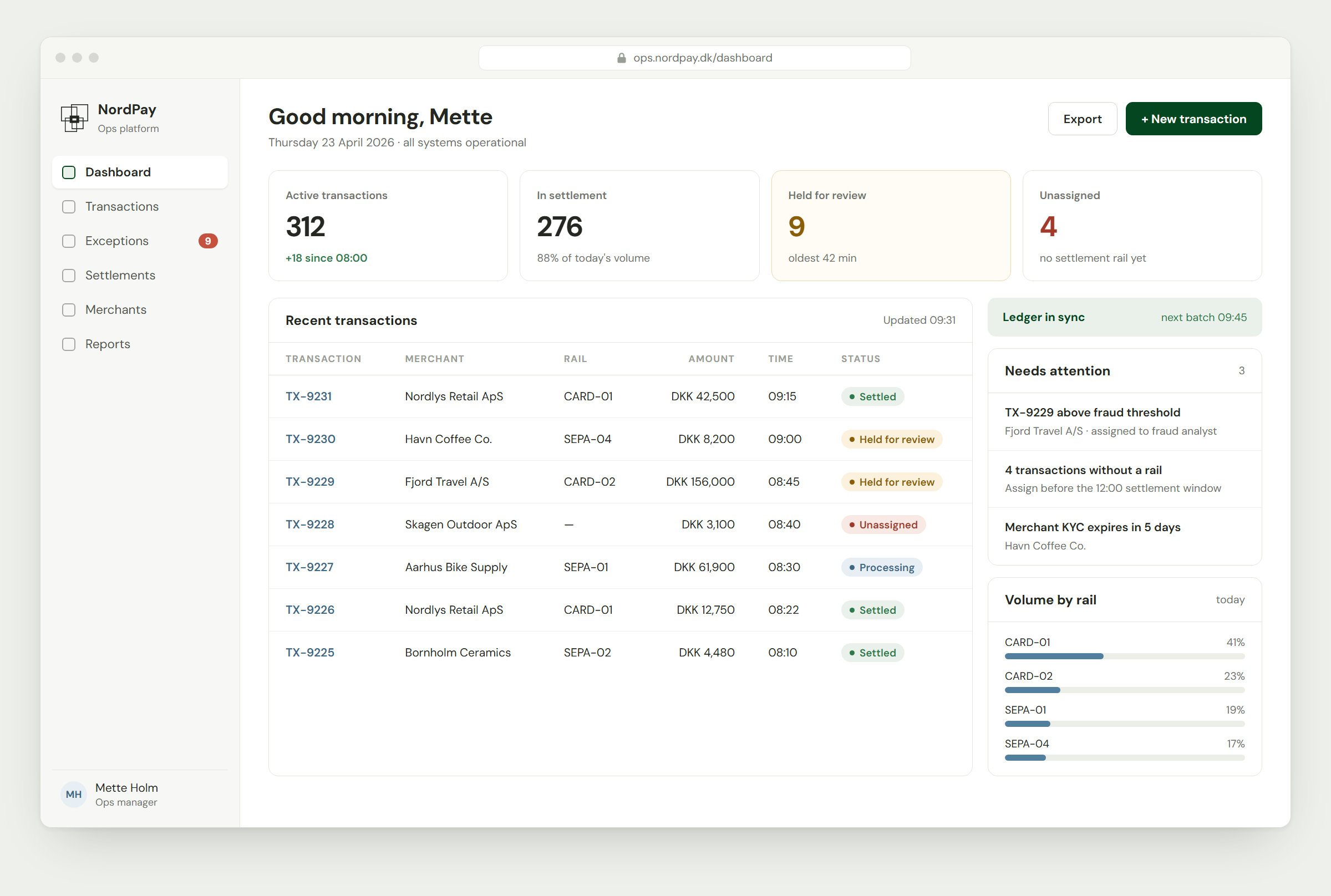Open alert Merchant KYC expires in 5 days
Viewport: 1331px width, 896px height.
1124,536
